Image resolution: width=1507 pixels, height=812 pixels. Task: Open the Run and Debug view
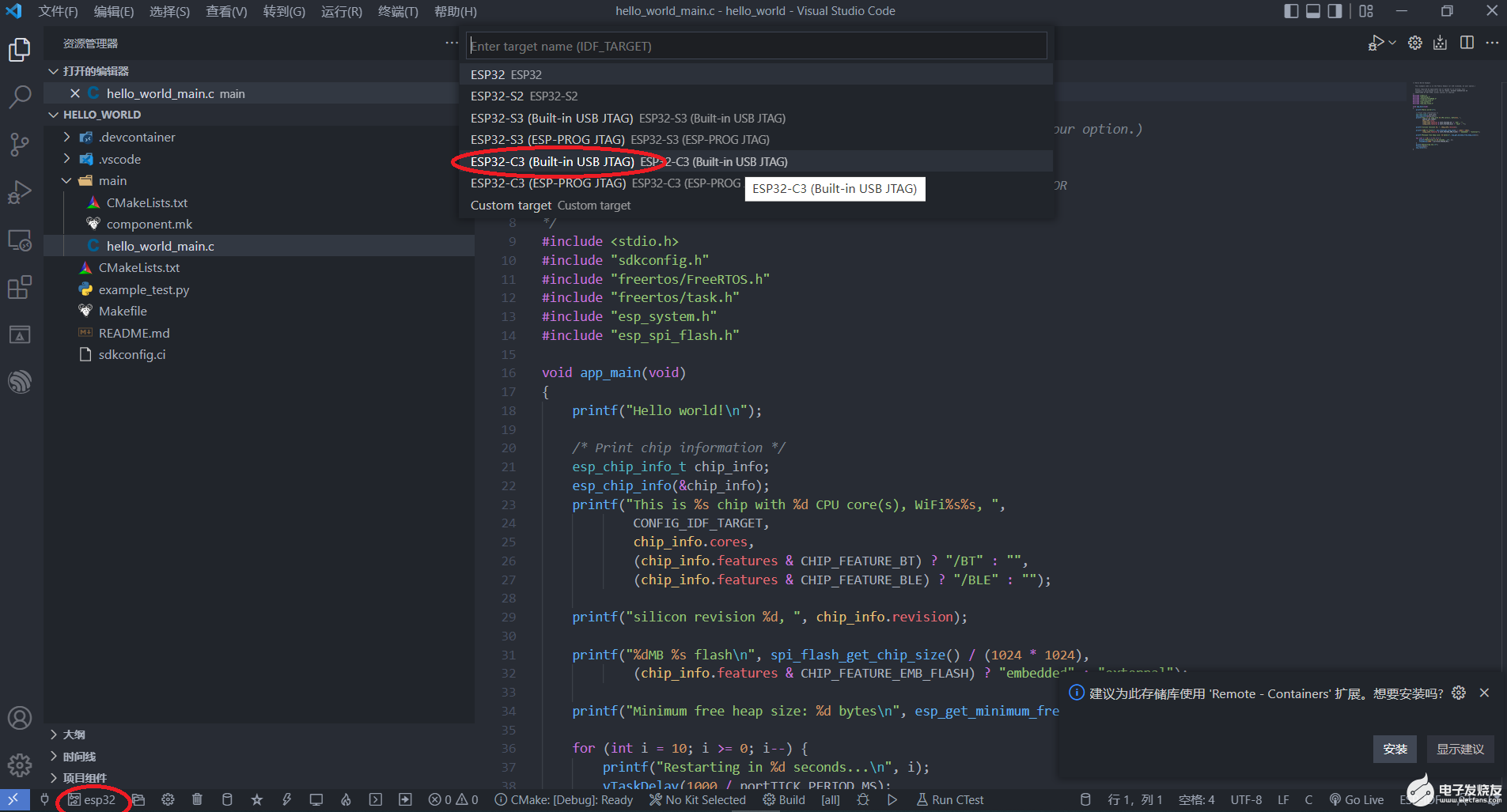(x=20, y=192)
